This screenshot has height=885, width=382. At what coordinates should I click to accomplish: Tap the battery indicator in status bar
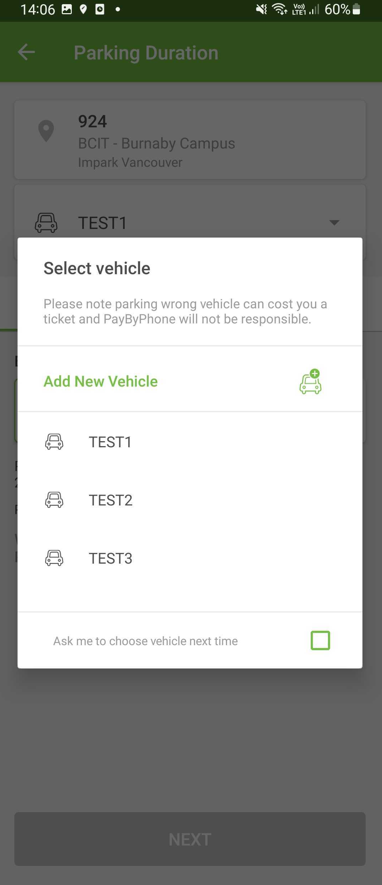[356, 10]
